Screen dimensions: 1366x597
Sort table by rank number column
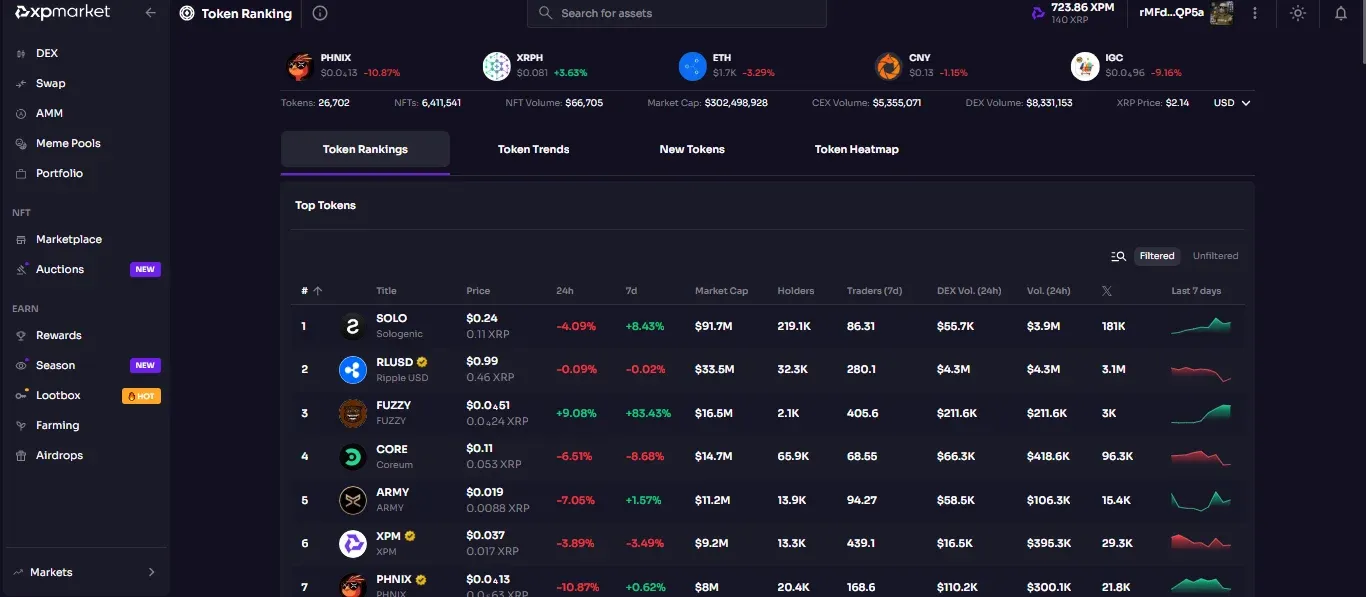pyautogui.click(x=311, y=291)
